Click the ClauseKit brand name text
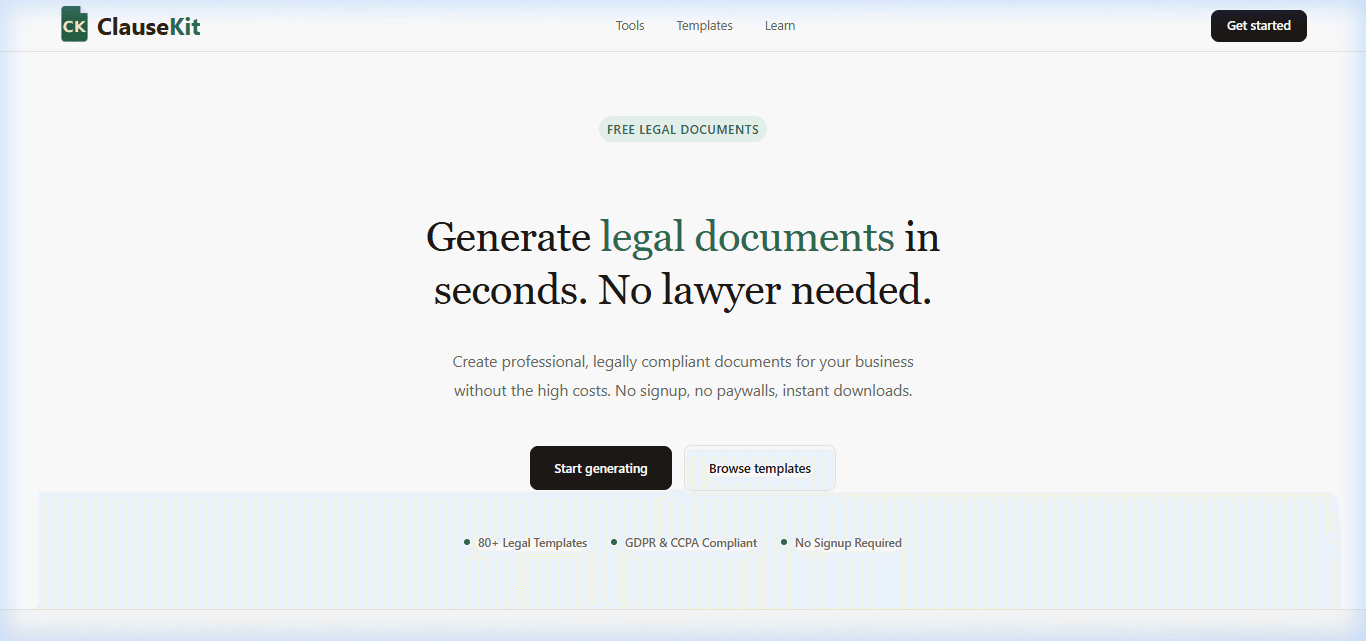The width and height of the screenshot is (1366, 641). pyautogui.click(x=149, y=27)
